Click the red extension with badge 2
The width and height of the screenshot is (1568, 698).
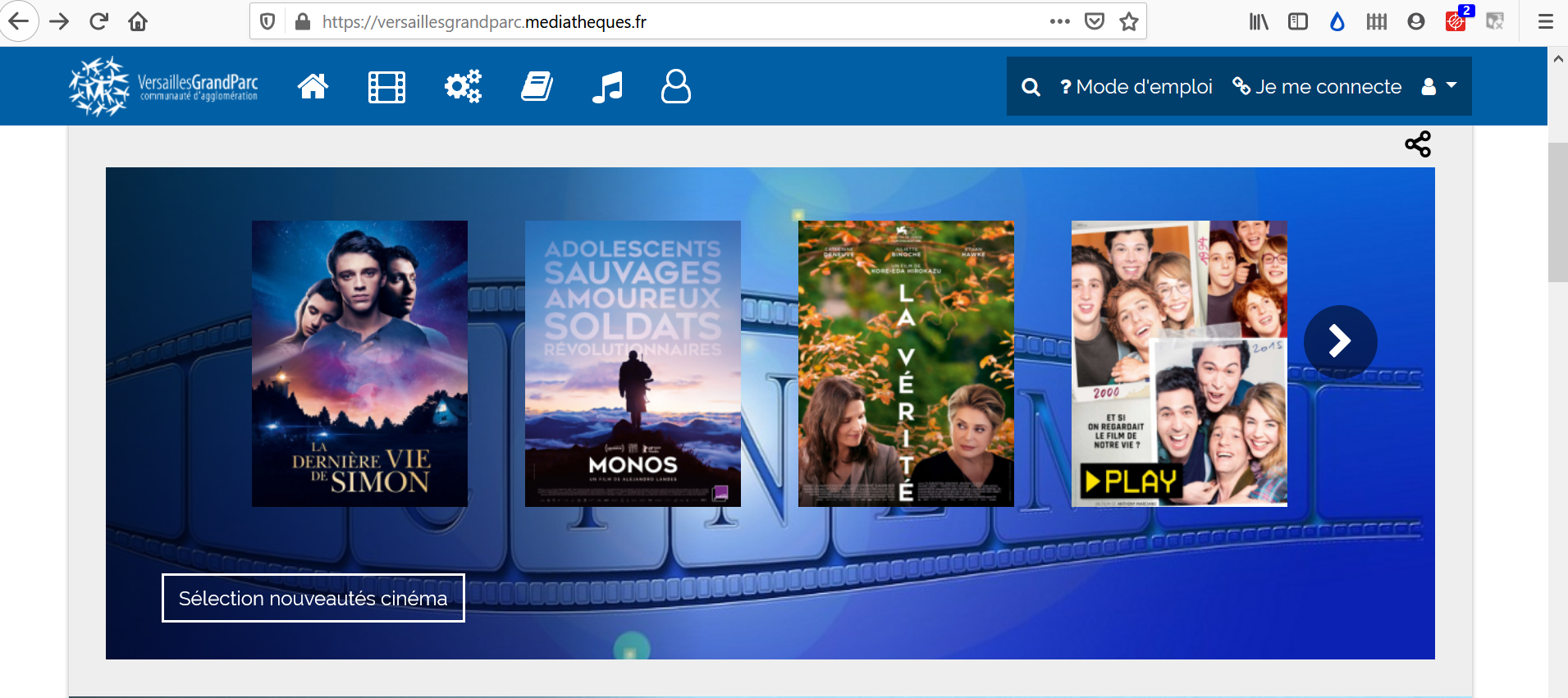[x=1456, y=20]
